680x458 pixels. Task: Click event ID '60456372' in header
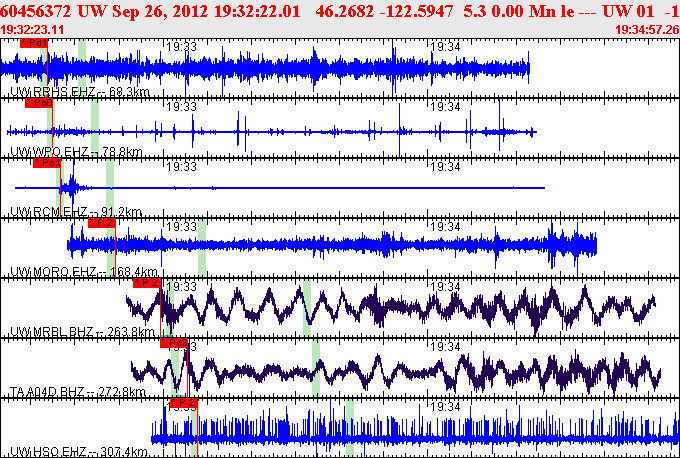click(x=36, y=11)
